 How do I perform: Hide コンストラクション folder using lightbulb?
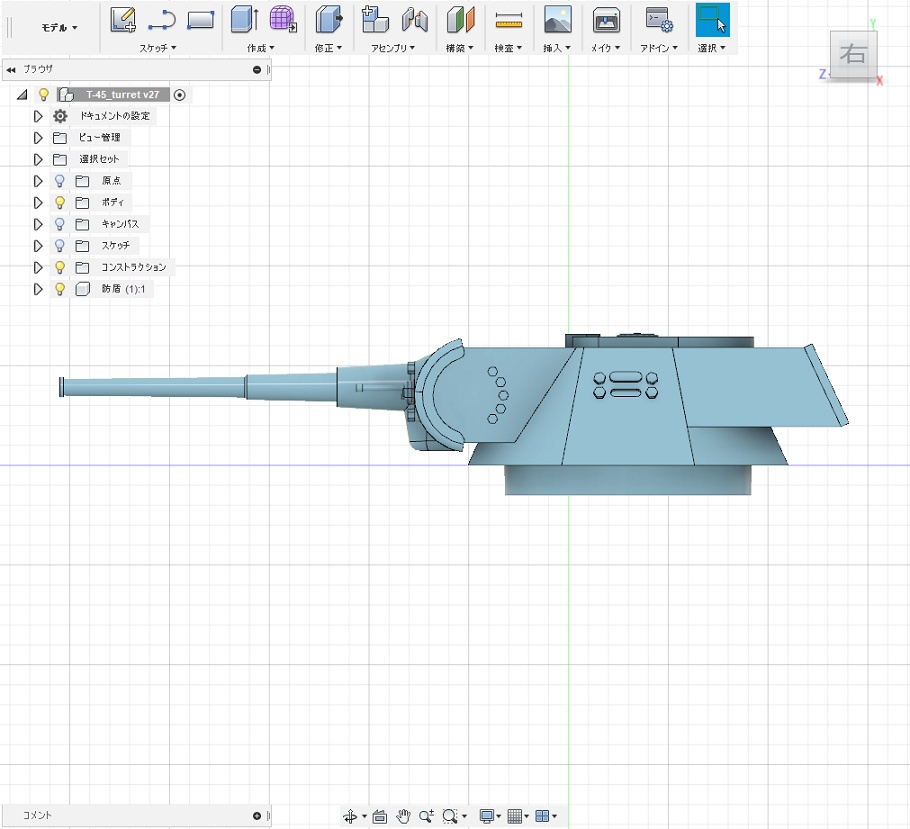pyautogui.click(x=60, y=267)
